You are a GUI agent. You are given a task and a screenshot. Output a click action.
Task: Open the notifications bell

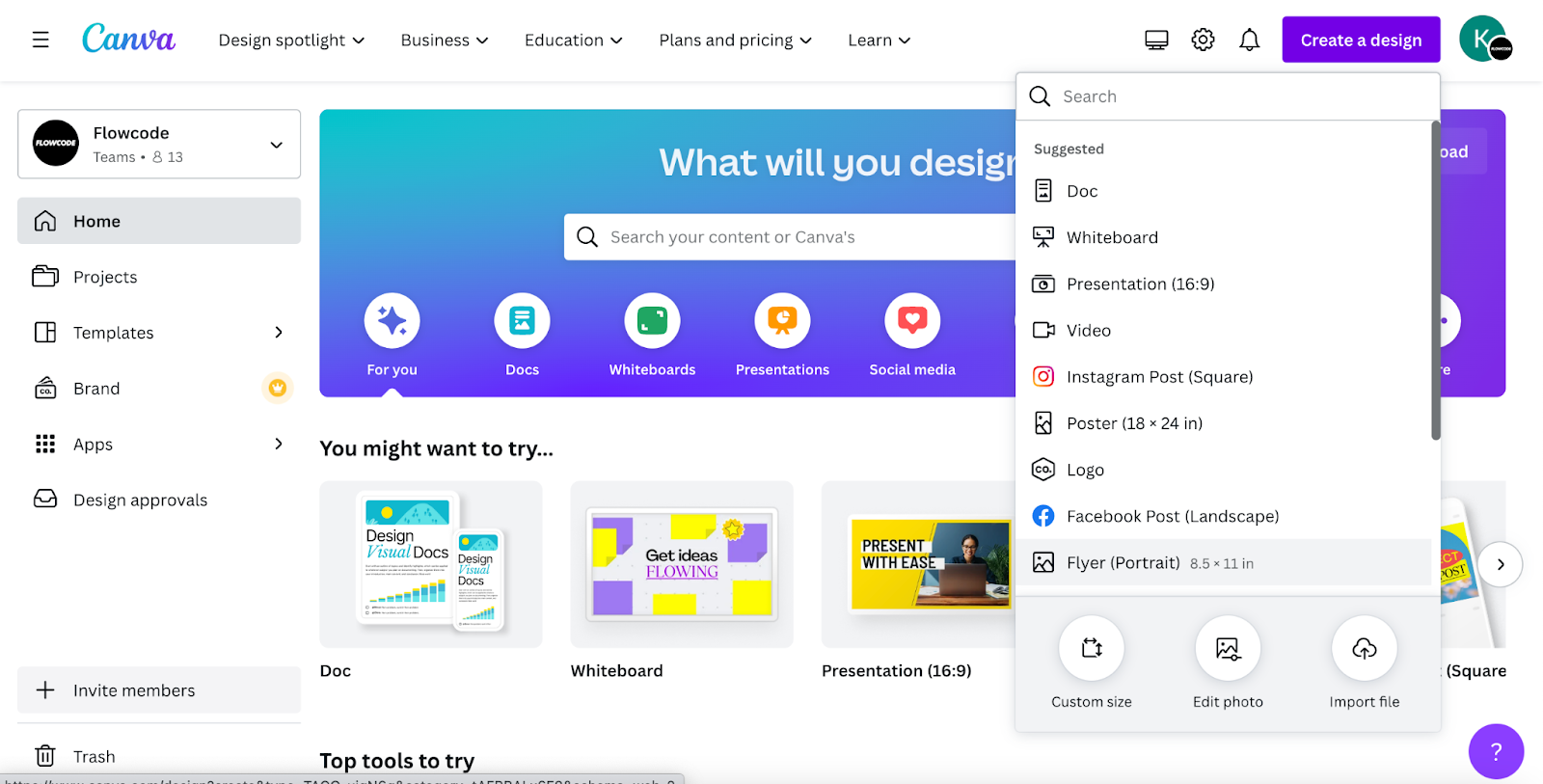click(1249, 40)
